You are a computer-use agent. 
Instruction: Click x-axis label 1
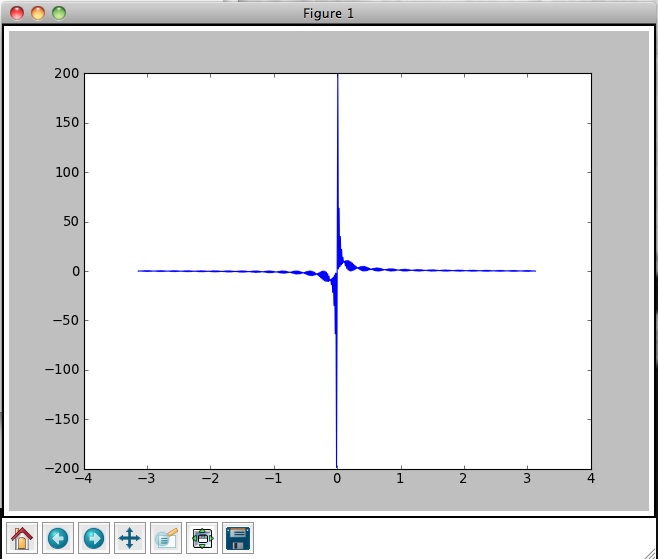[x=400, y=478]
